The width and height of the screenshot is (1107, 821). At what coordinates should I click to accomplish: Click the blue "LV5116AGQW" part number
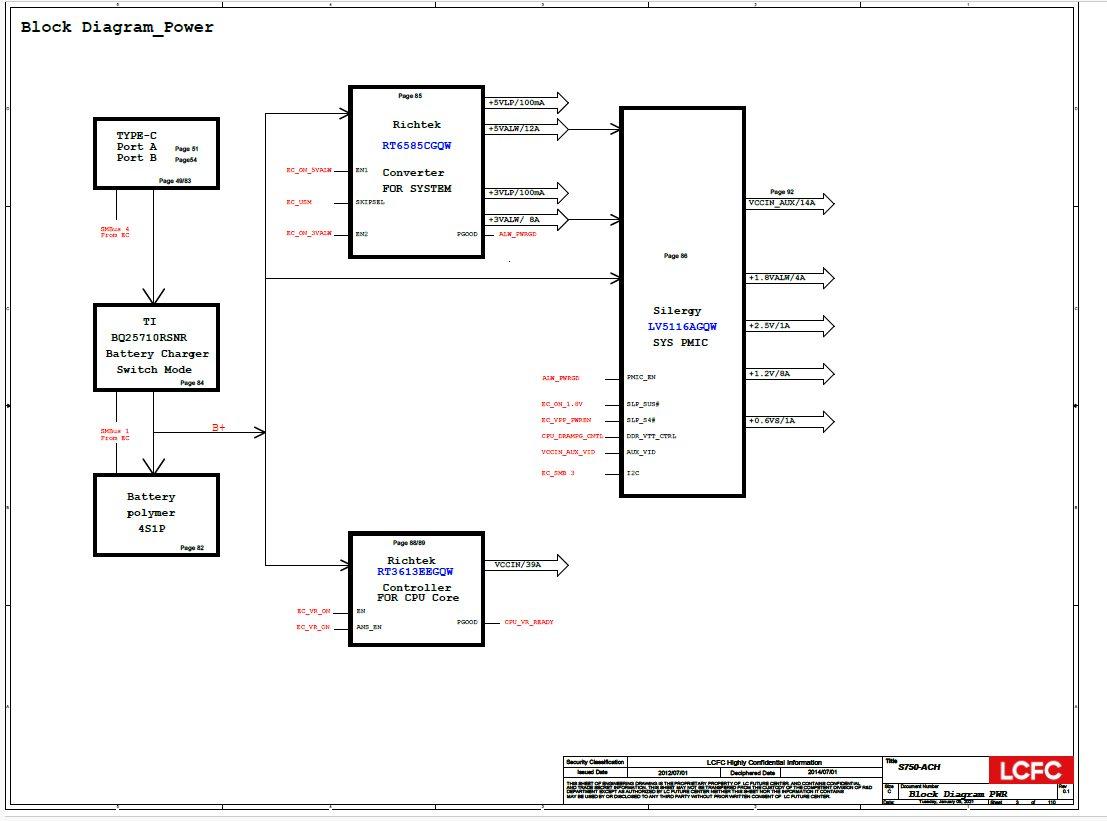(x=682, y=327)
